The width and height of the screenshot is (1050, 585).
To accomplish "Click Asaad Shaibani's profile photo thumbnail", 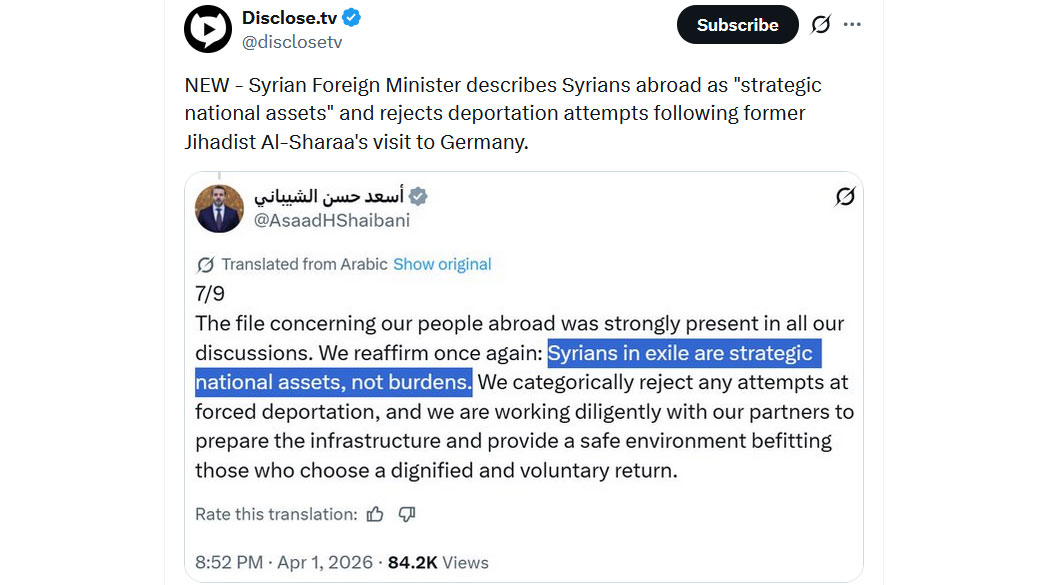I will [219, 208].
